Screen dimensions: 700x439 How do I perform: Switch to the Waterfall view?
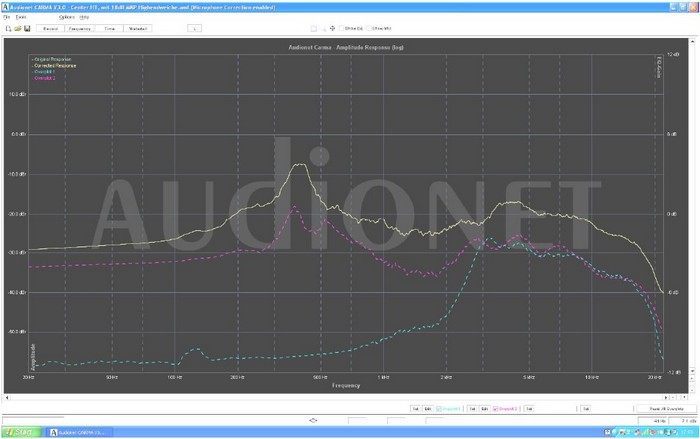[138, 29]
